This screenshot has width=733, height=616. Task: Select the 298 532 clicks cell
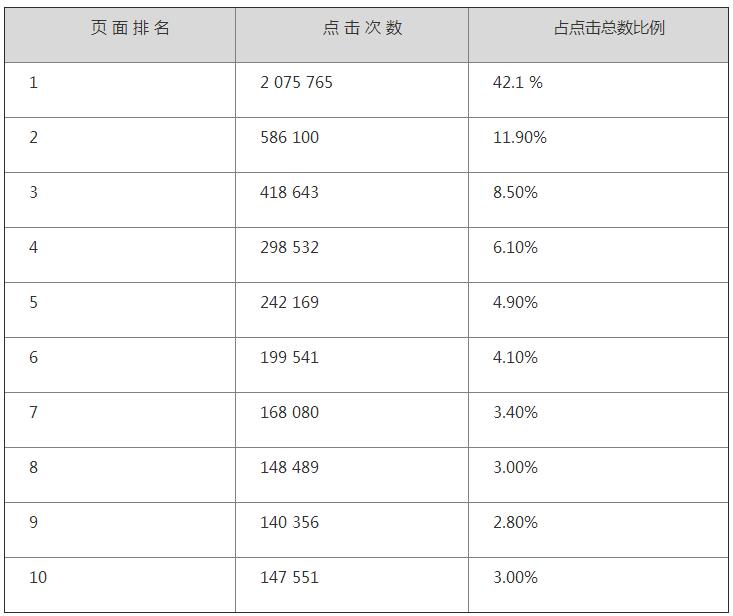pyautogui.click(x=289, y=248)
